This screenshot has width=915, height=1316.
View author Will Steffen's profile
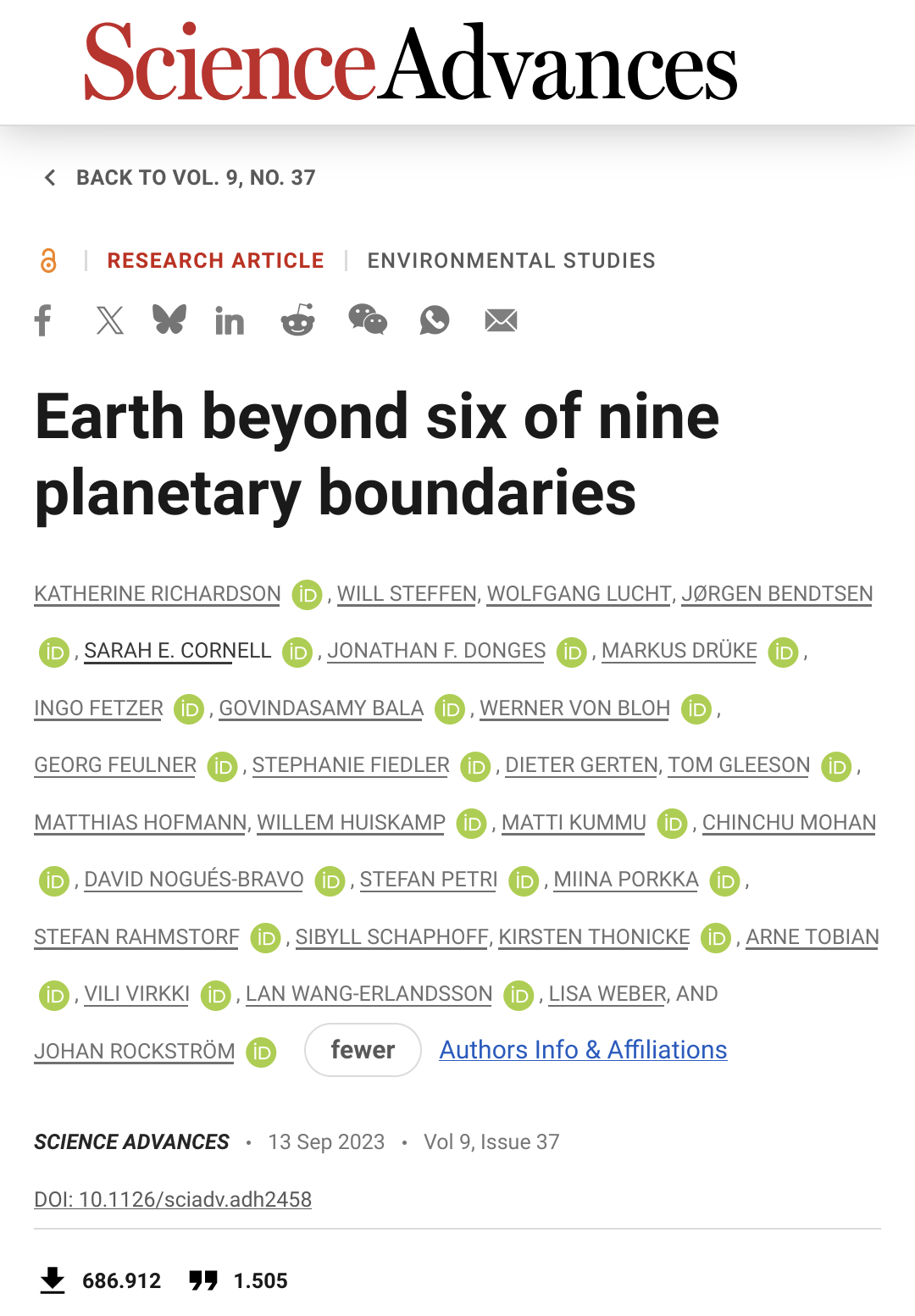click(407, 594)
